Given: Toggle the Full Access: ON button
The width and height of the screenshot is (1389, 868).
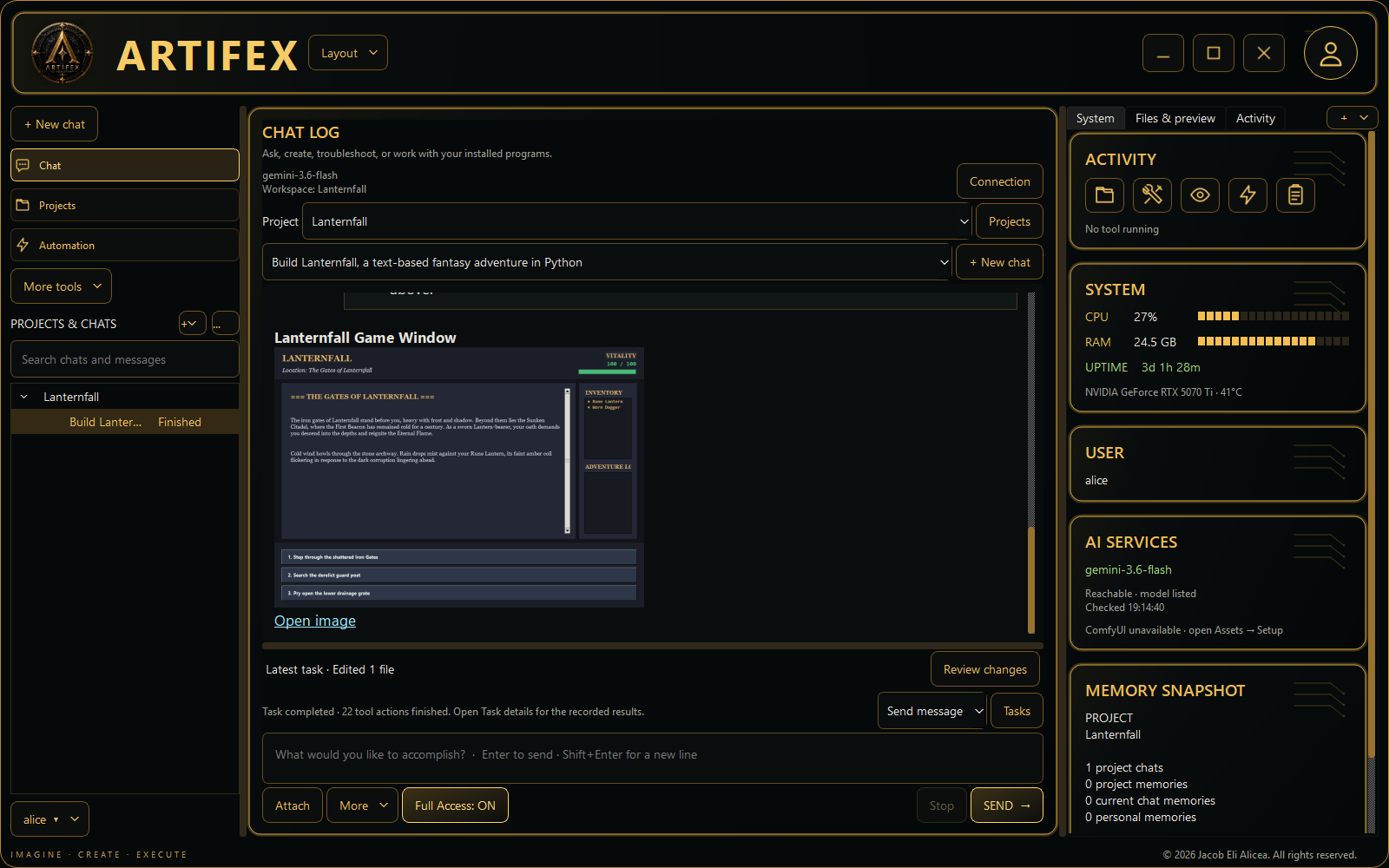Looking at the screenshot, I should [x=455, y=806].
